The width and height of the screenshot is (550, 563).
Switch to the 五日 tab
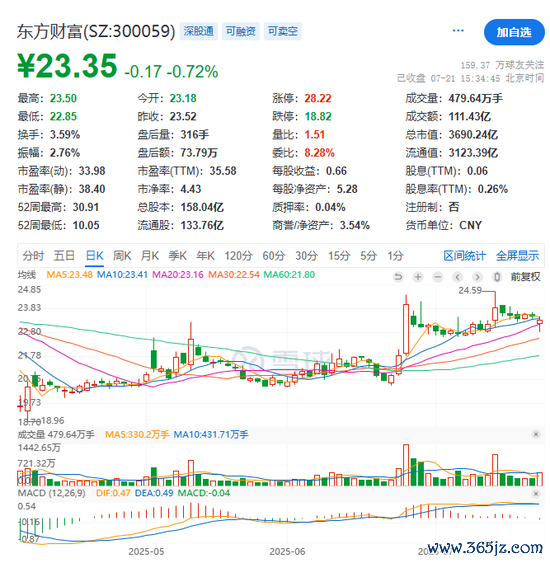click(x=64, y=256)
